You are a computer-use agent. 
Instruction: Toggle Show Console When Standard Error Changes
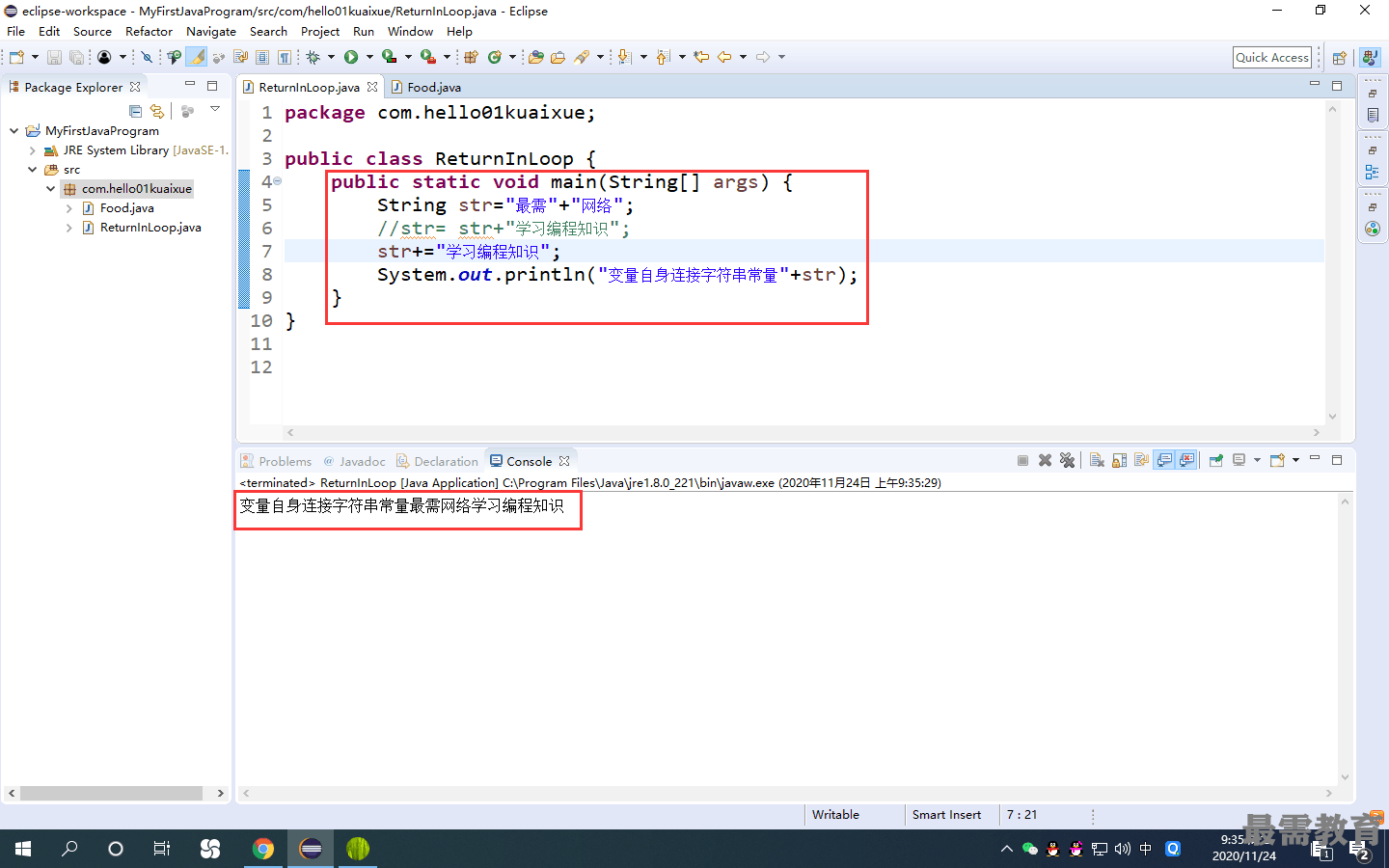[1186, 460]
